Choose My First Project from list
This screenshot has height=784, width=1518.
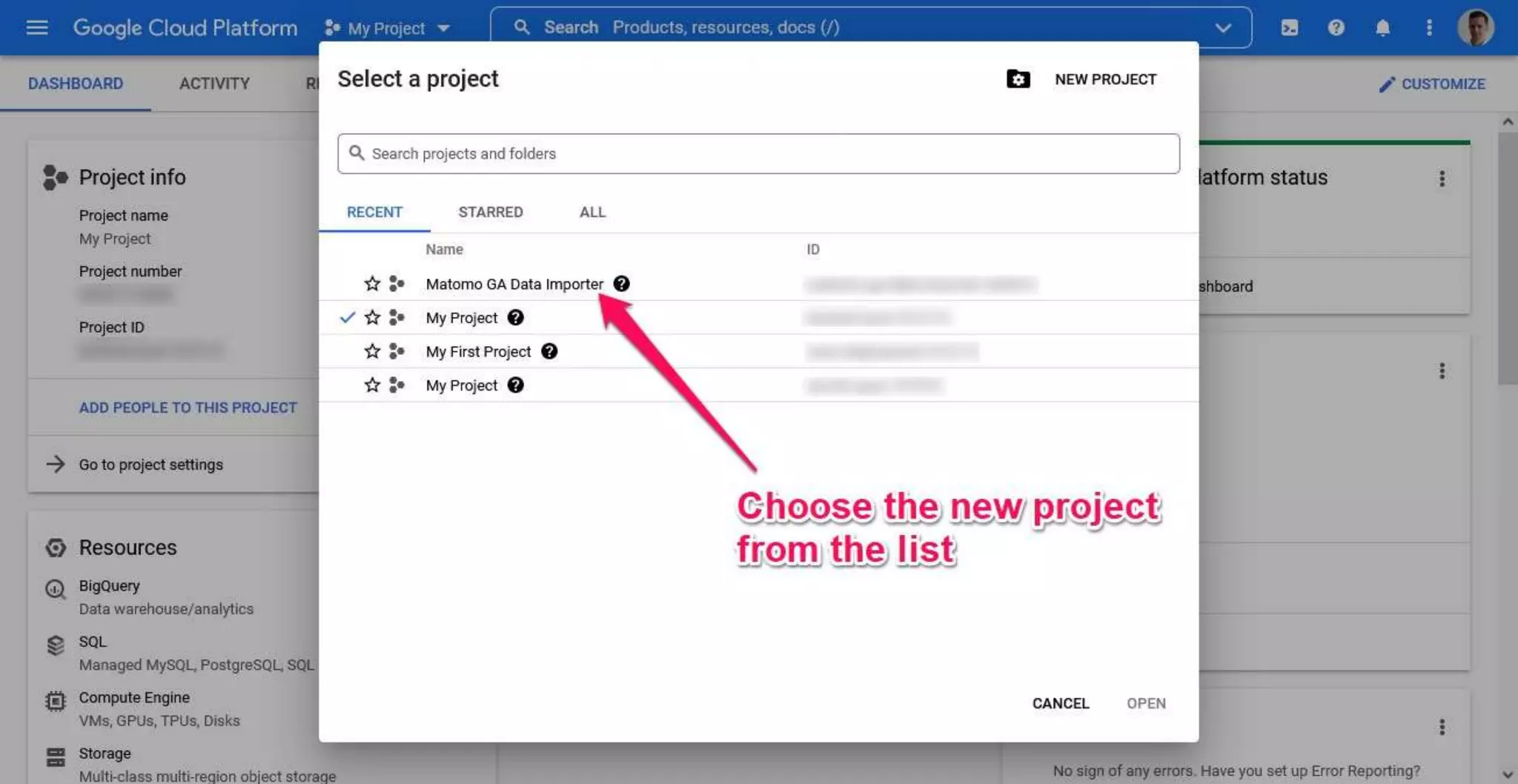[478, 351]
